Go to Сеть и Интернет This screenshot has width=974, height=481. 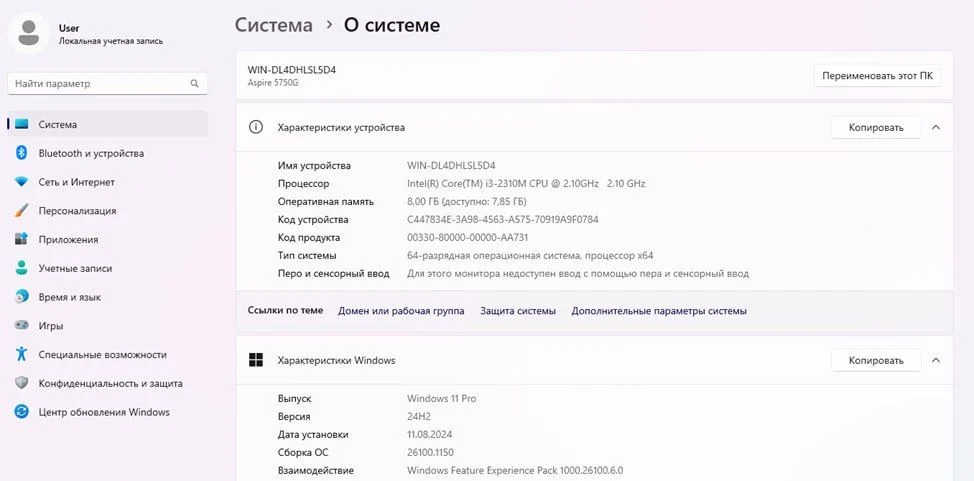pos(107,182)
